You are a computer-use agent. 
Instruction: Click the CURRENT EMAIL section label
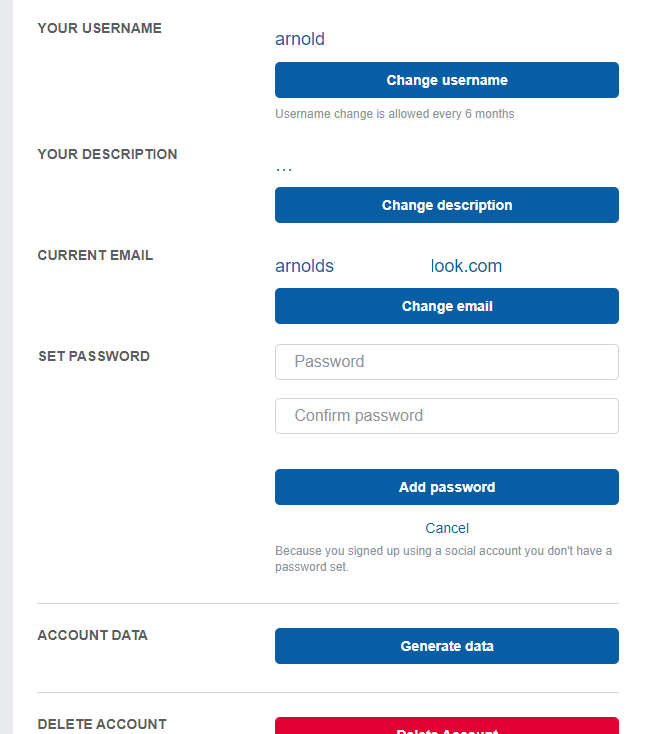[x=95, y=255]
